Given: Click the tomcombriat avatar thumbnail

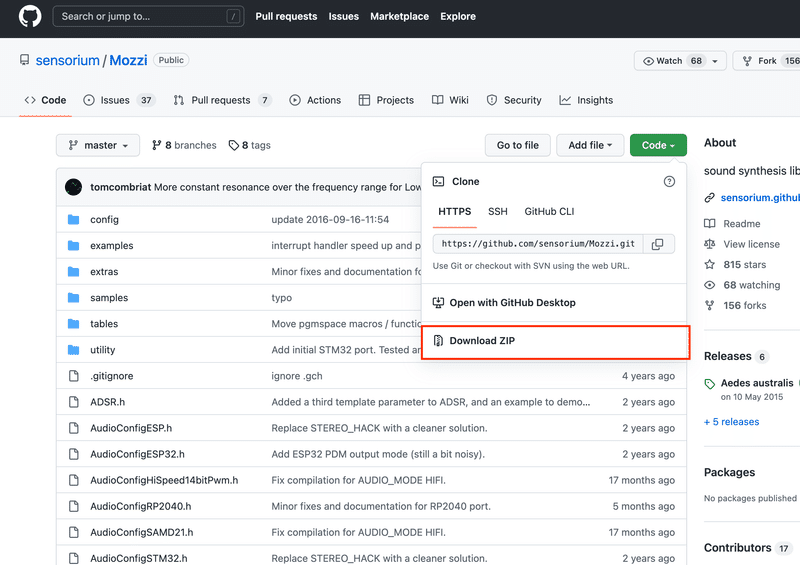Looking at the screenshot, I should [73, 187].
